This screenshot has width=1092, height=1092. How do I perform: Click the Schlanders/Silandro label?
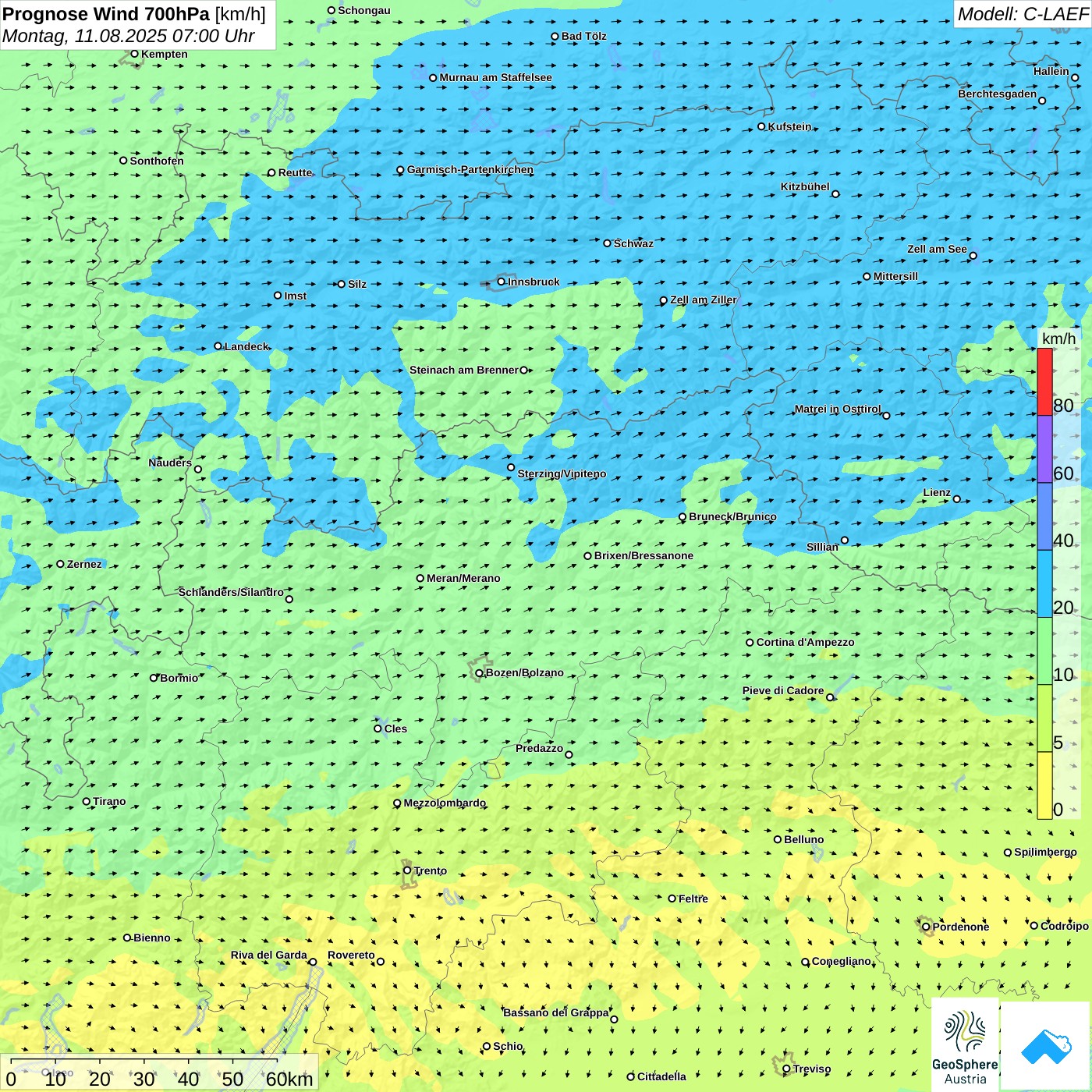[231, 592]
